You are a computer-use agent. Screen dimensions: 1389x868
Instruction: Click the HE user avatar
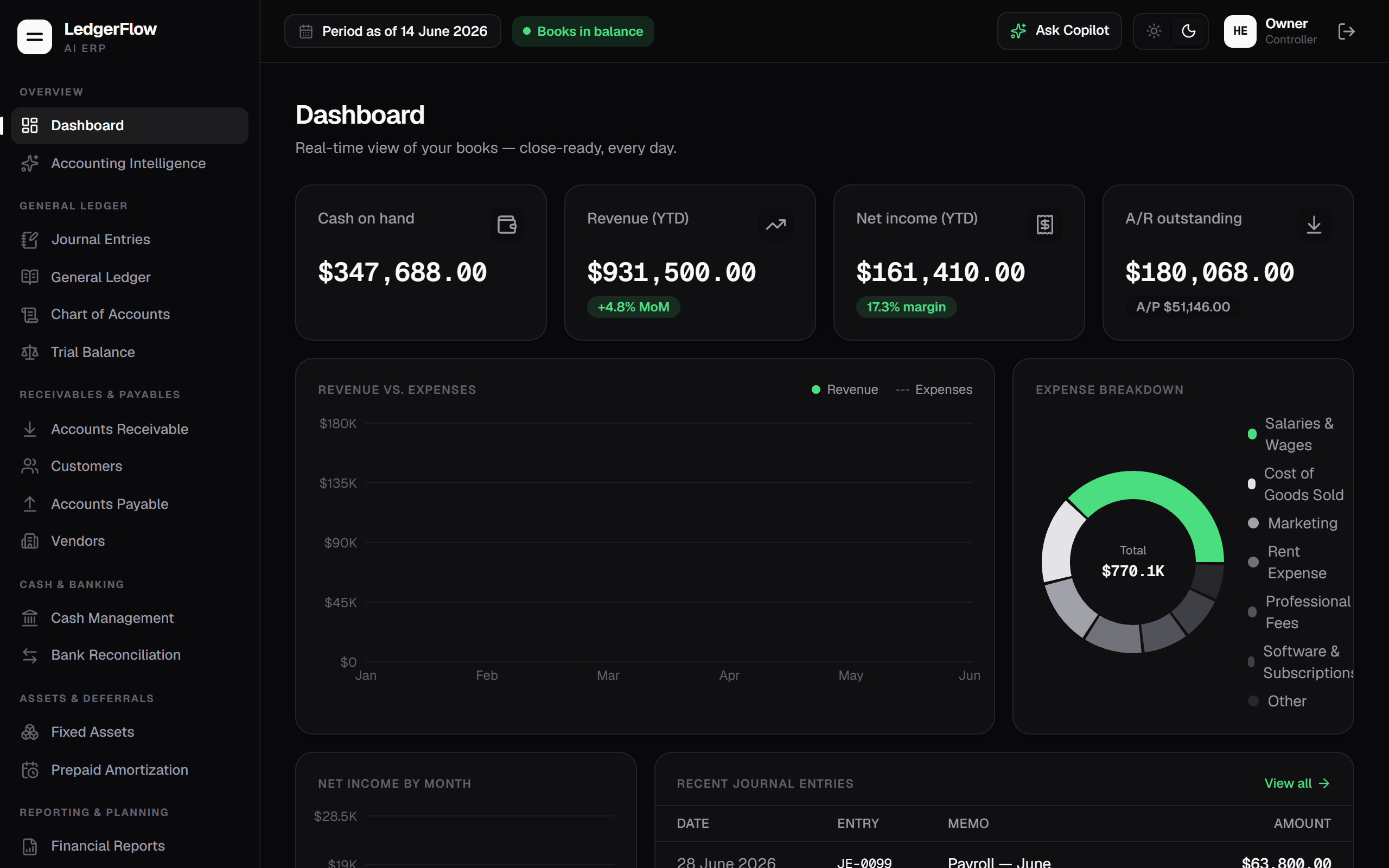click(x=1240, y=31)
